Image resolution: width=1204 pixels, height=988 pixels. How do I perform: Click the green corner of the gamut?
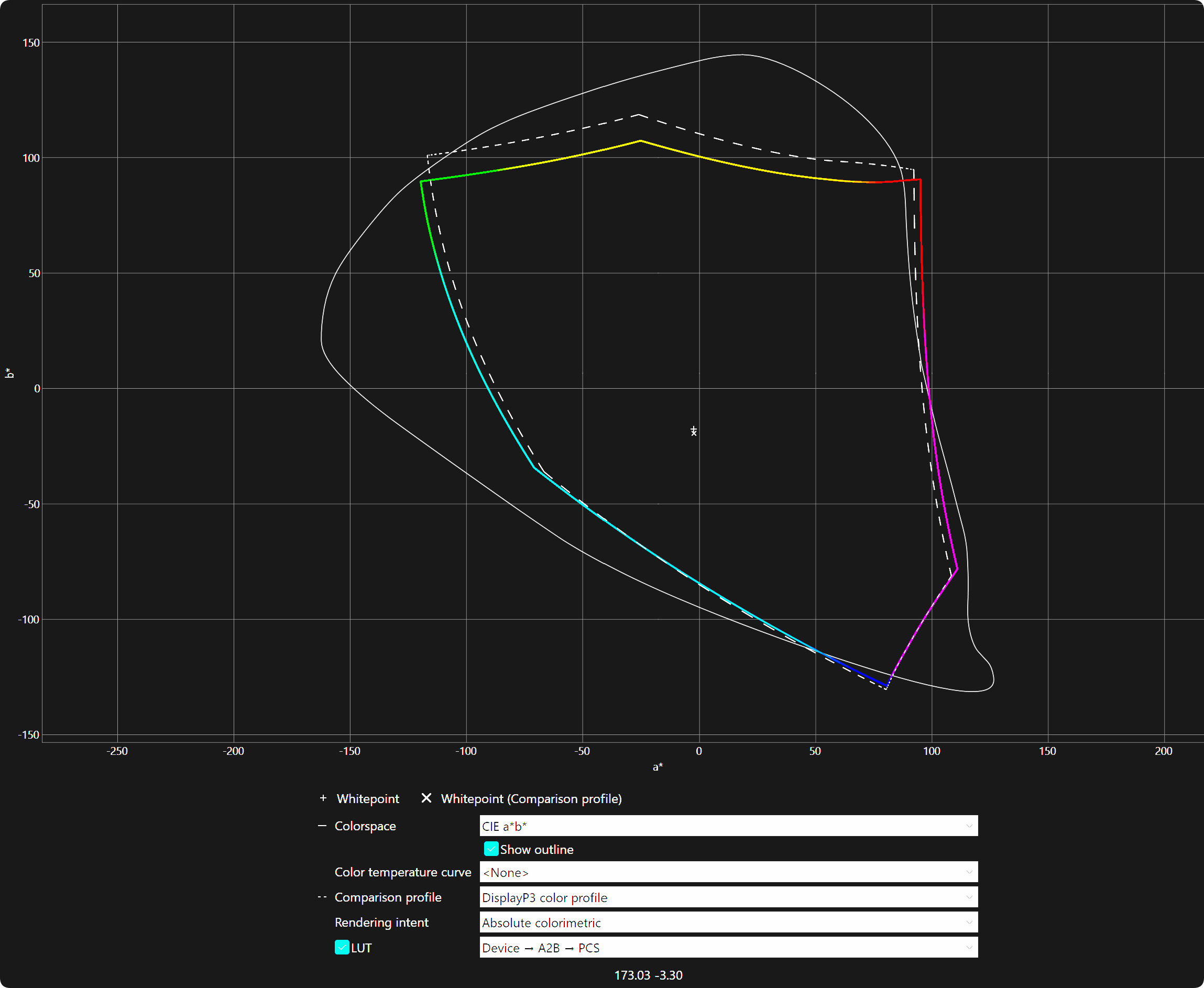tap(421, 182)
